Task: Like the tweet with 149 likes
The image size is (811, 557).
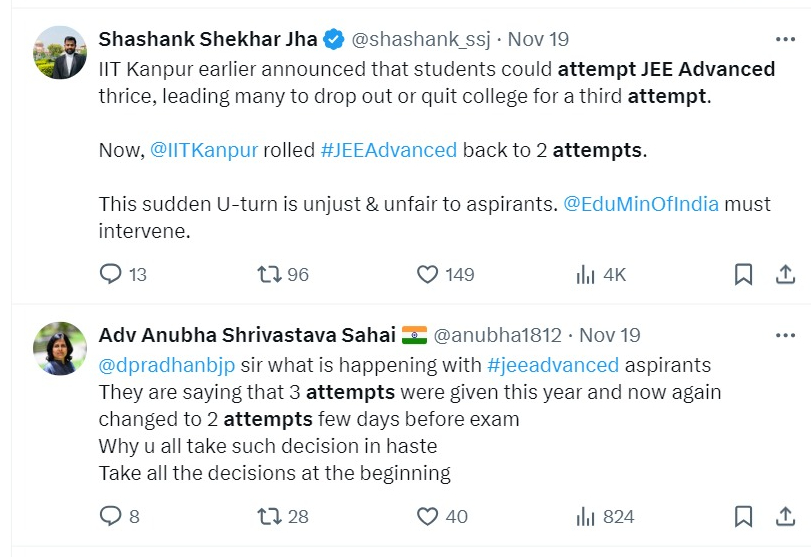Action: pos(428,274)
